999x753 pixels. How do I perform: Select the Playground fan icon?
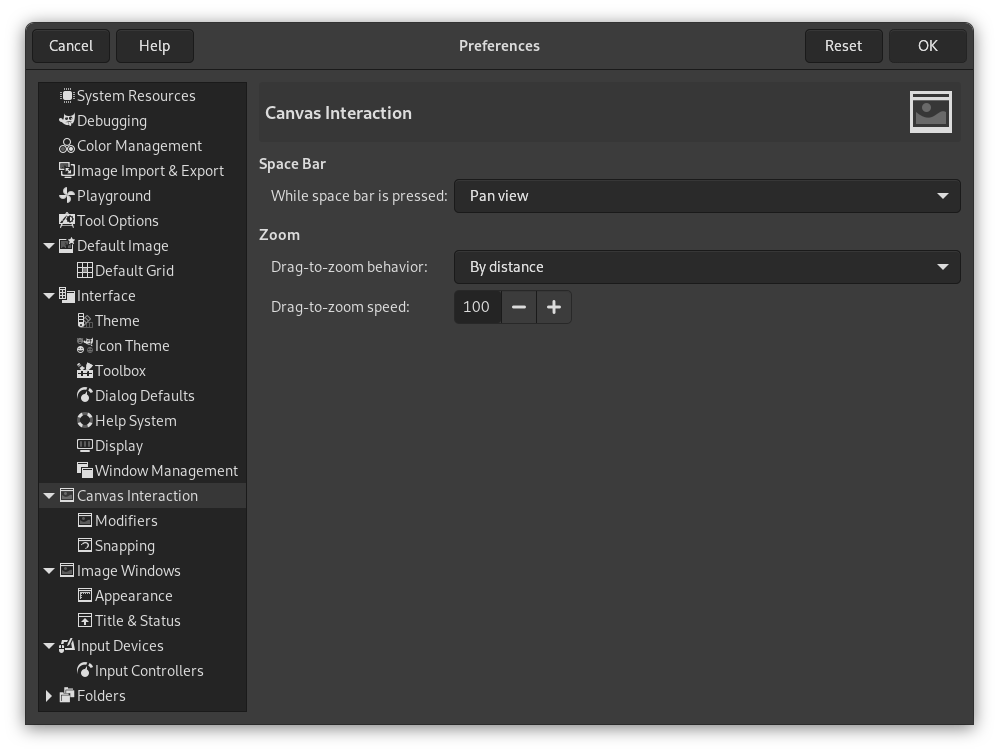coord(67,195)
